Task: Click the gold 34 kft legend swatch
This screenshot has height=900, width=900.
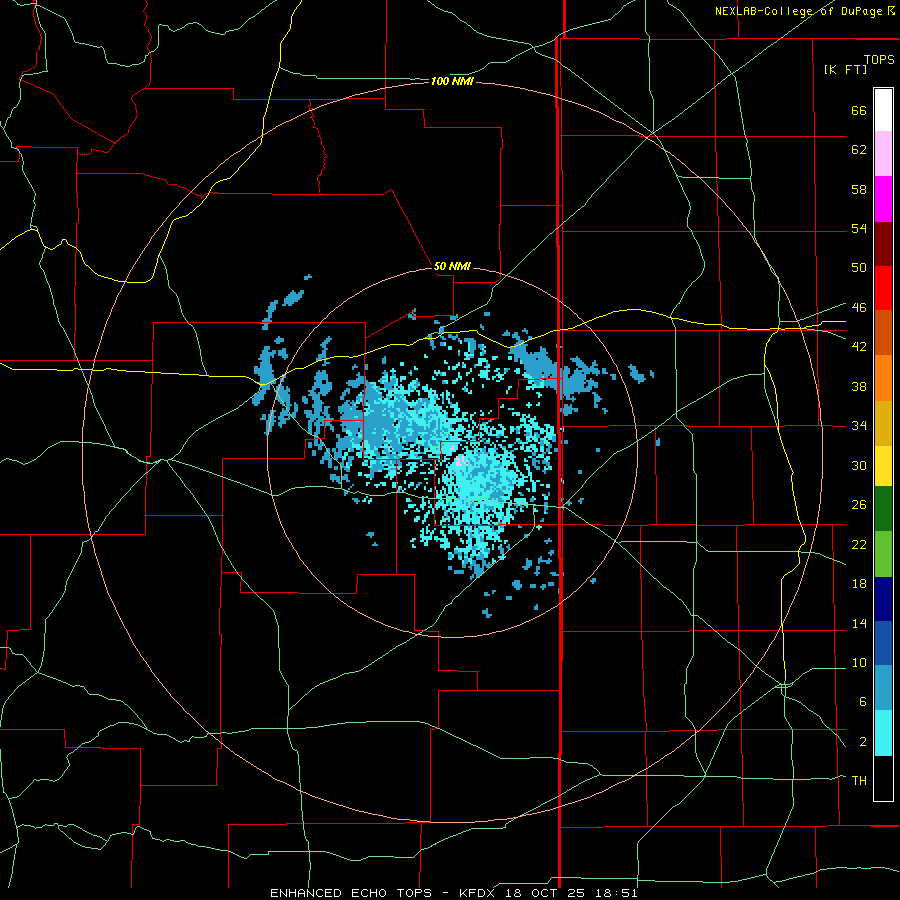Action: [883, 423]
